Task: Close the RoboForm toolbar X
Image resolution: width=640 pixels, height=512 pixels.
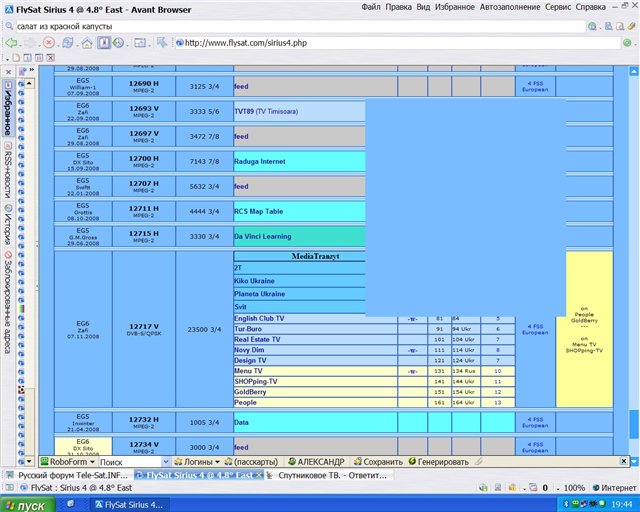Action: click(623, 461)
